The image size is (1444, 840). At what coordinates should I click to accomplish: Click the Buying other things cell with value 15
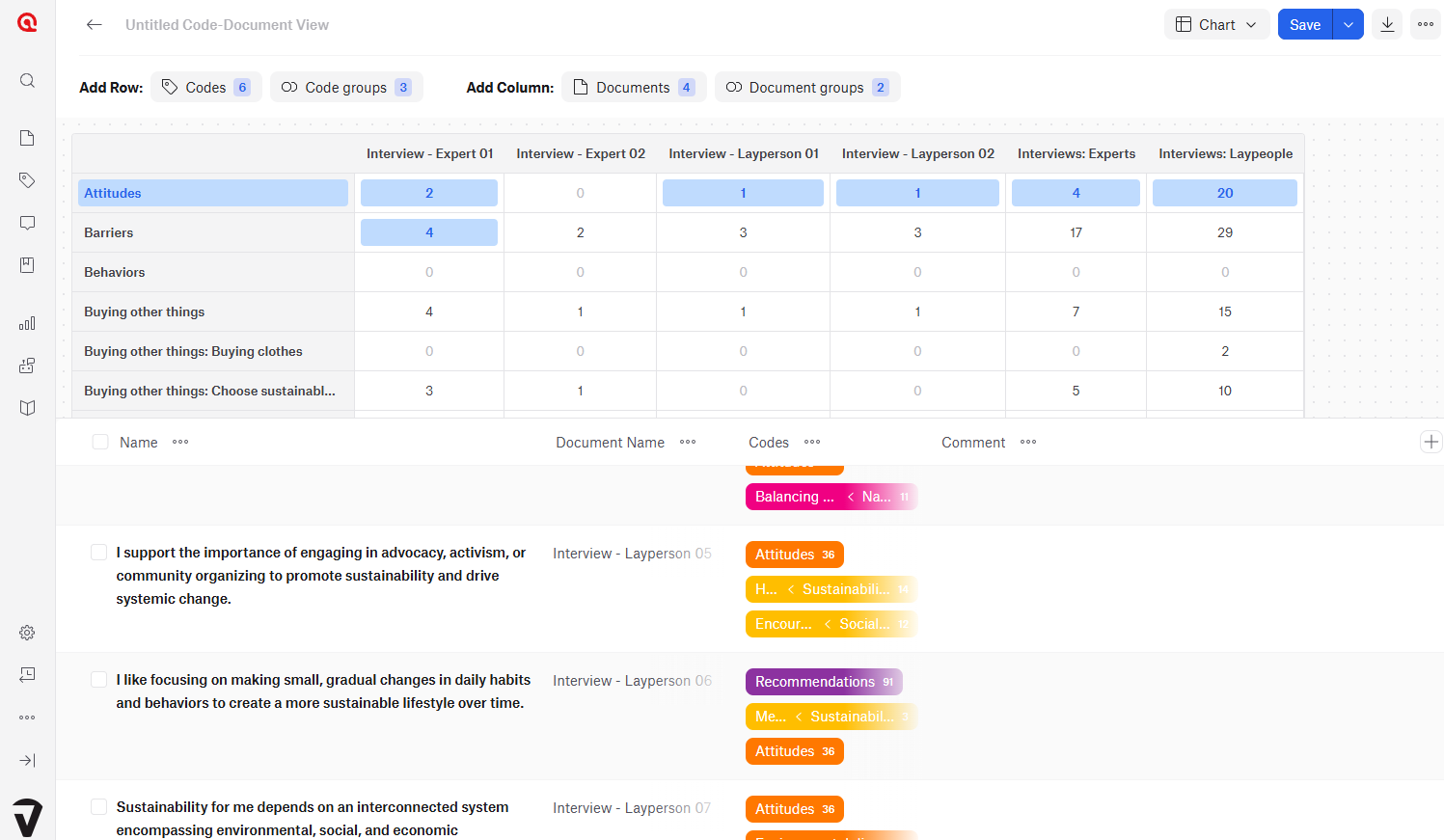pyautogui.click(x=1225, y=312)
